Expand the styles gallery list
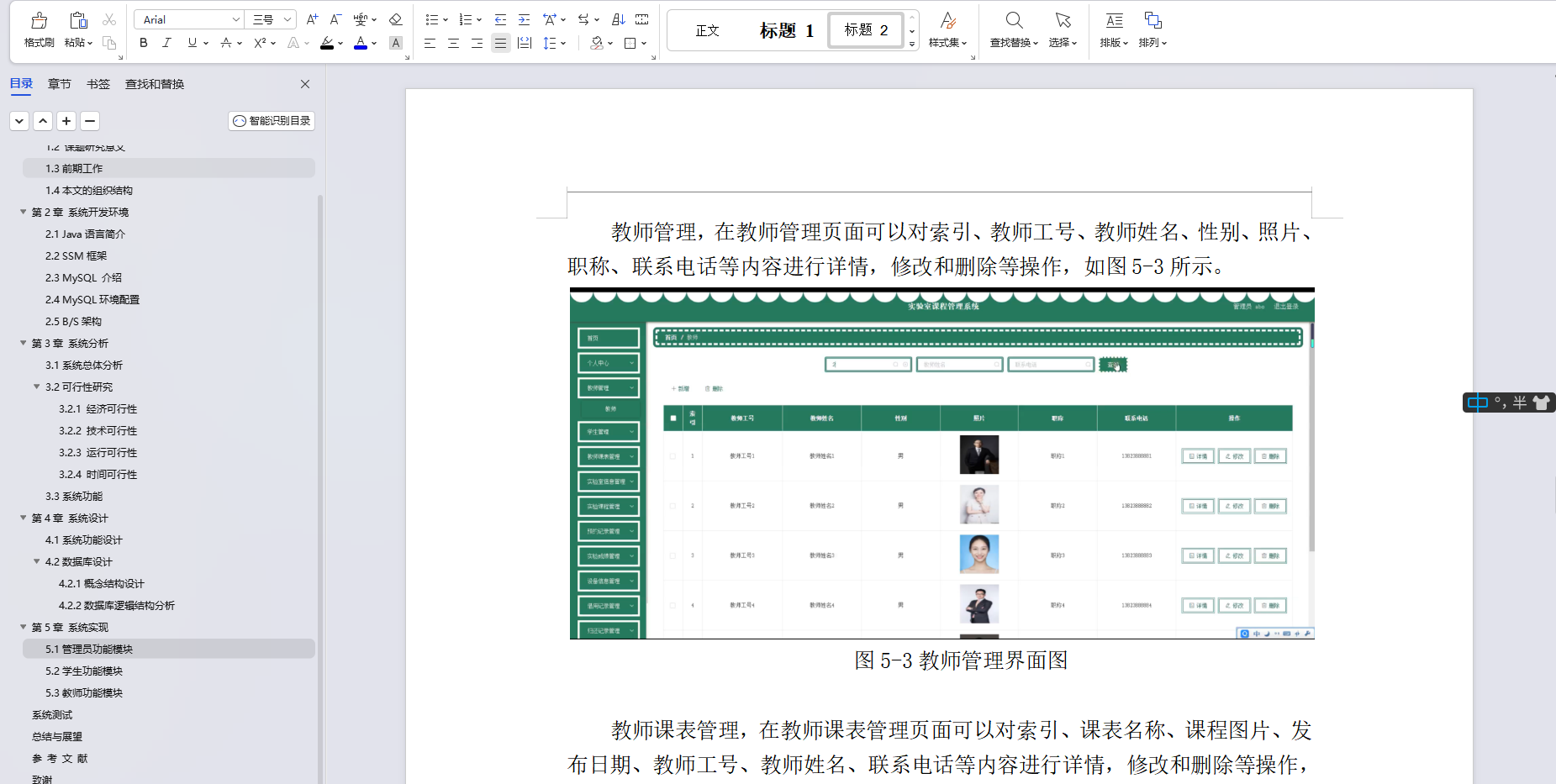The image size is (1556, 784). click(x=912, y=45)
